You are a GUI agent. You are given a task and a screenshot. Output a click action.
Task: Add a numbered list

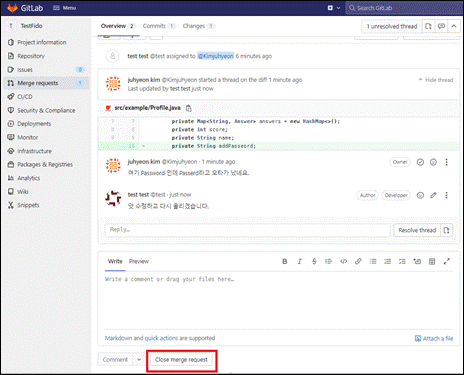pyautogui.click(x=387, y=262)
